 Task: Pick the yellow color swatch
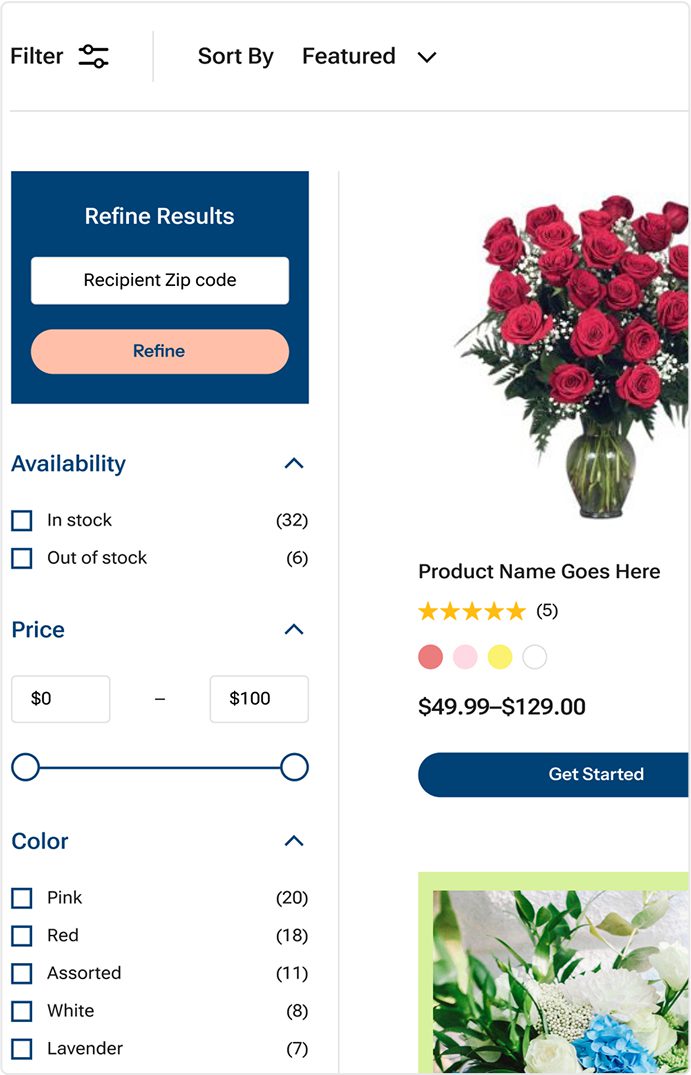[x=500, y=657]
